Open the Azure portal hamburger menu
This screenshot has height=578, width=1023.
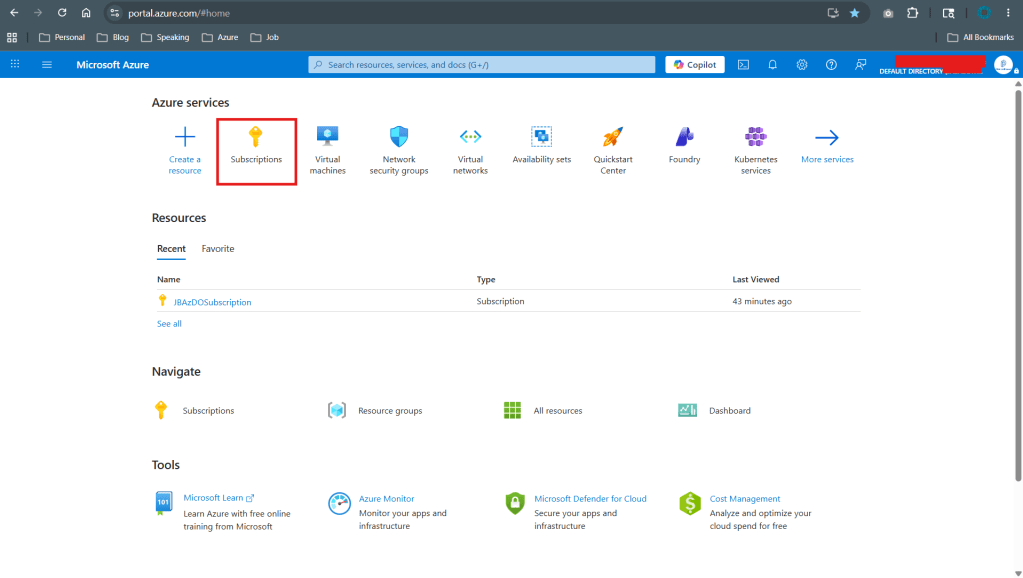[47, 65]
